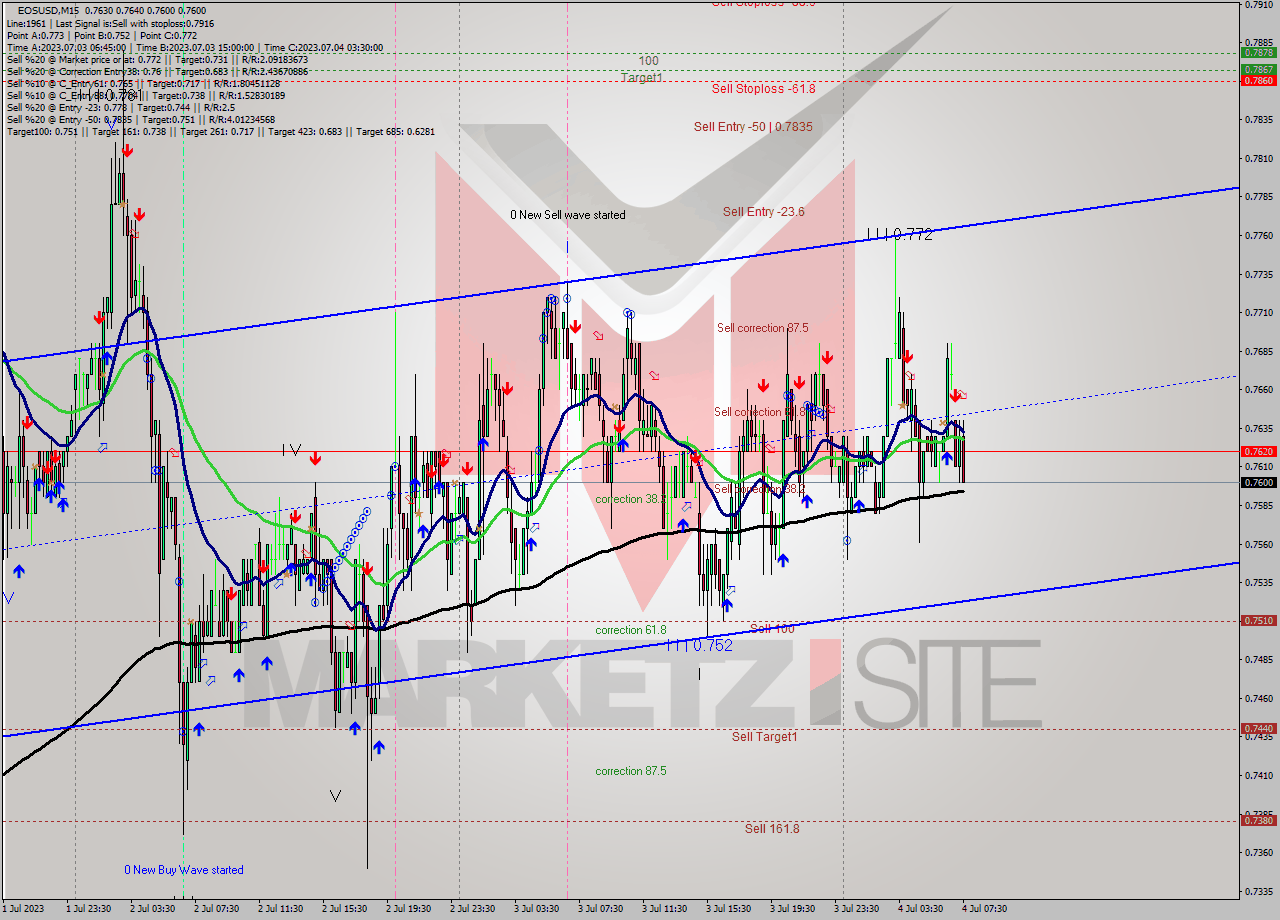The width and height of the screenshot is (1280, 920).
Task: Click the 0.7685 price axis label
Action: [x=1258, y=352]
